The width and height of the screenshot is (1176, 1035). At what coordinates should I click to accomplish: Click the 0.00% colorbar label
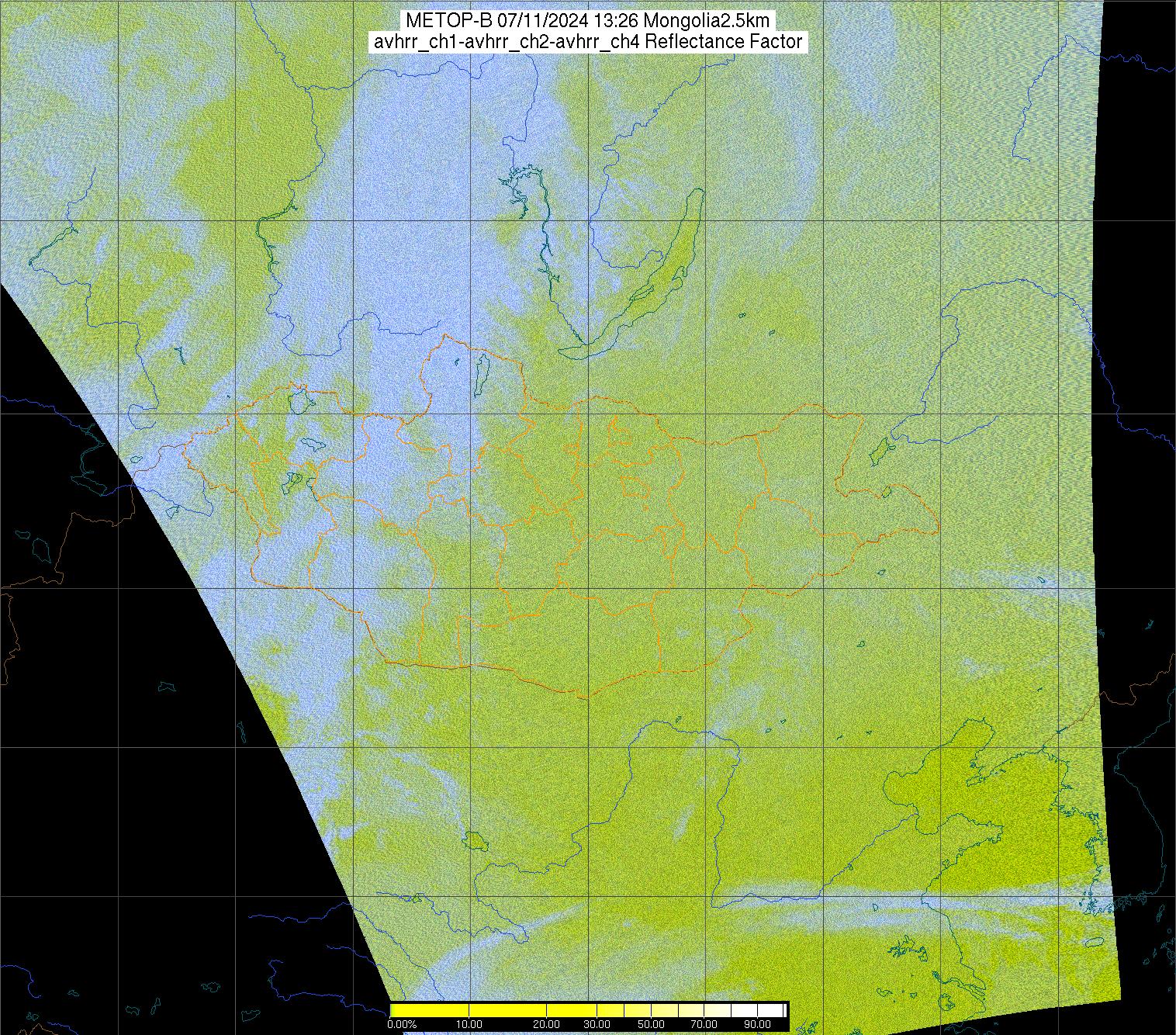tap(402, 1024)
